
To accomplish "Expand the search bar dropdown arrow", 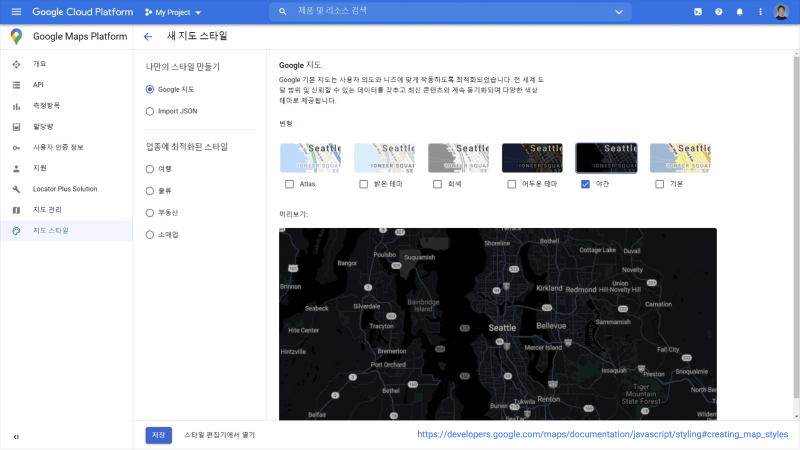I will pyautogui.click(x=619, y=12).
